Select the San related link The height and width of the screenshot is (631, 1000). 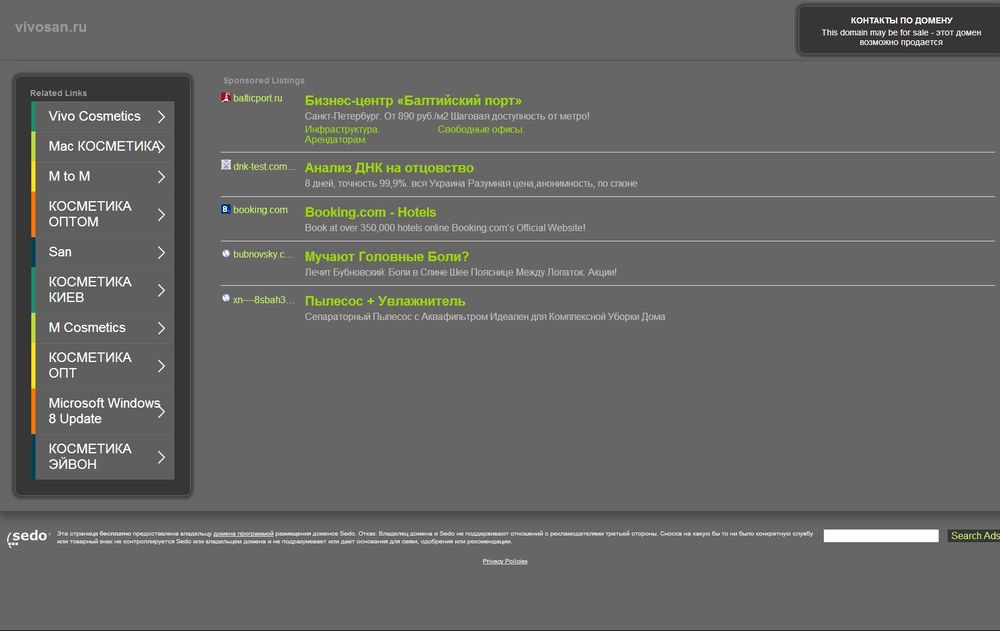(103, 252)
